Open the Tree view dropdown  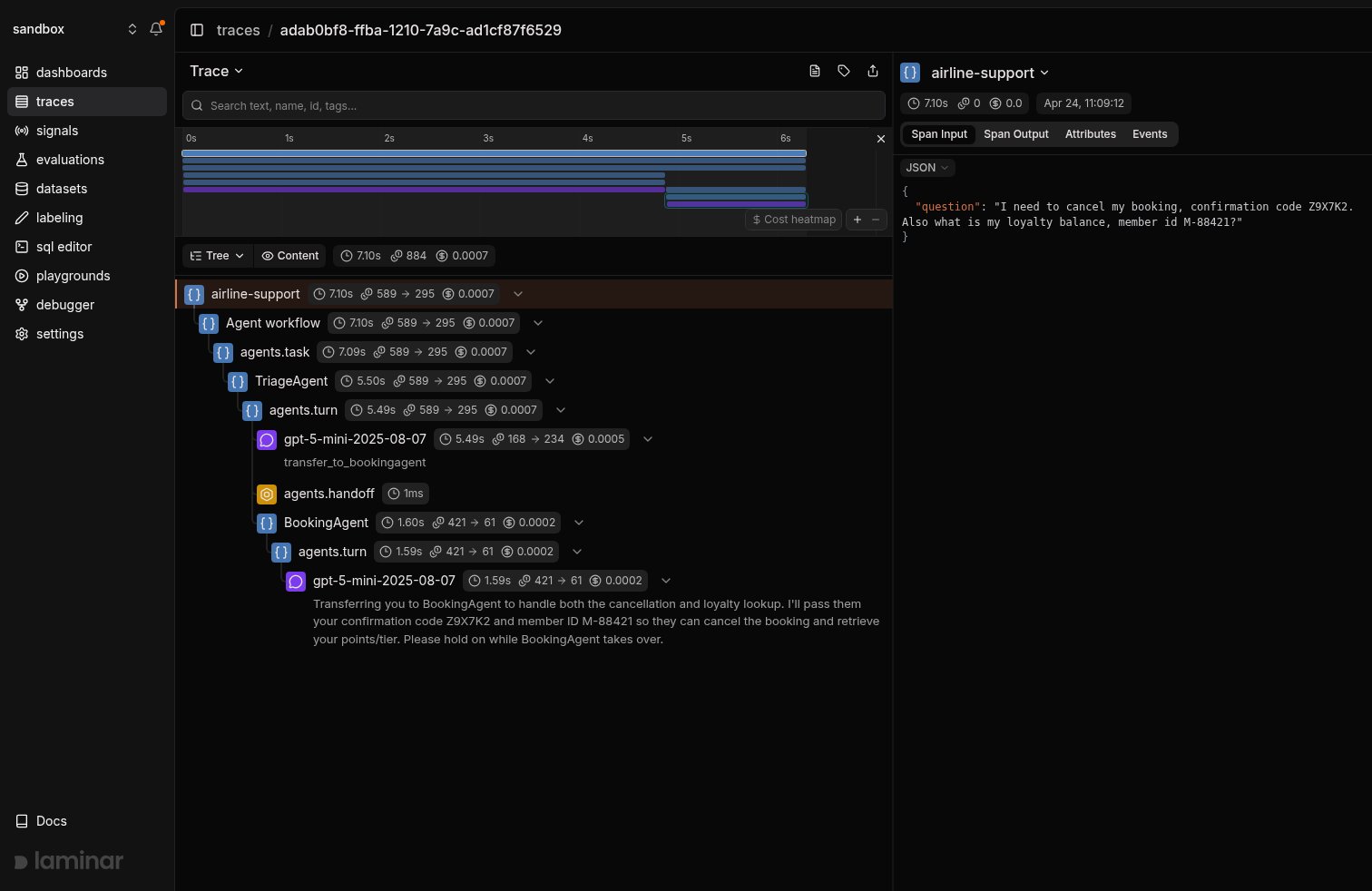pyautogui.click(x=218, y=256)
